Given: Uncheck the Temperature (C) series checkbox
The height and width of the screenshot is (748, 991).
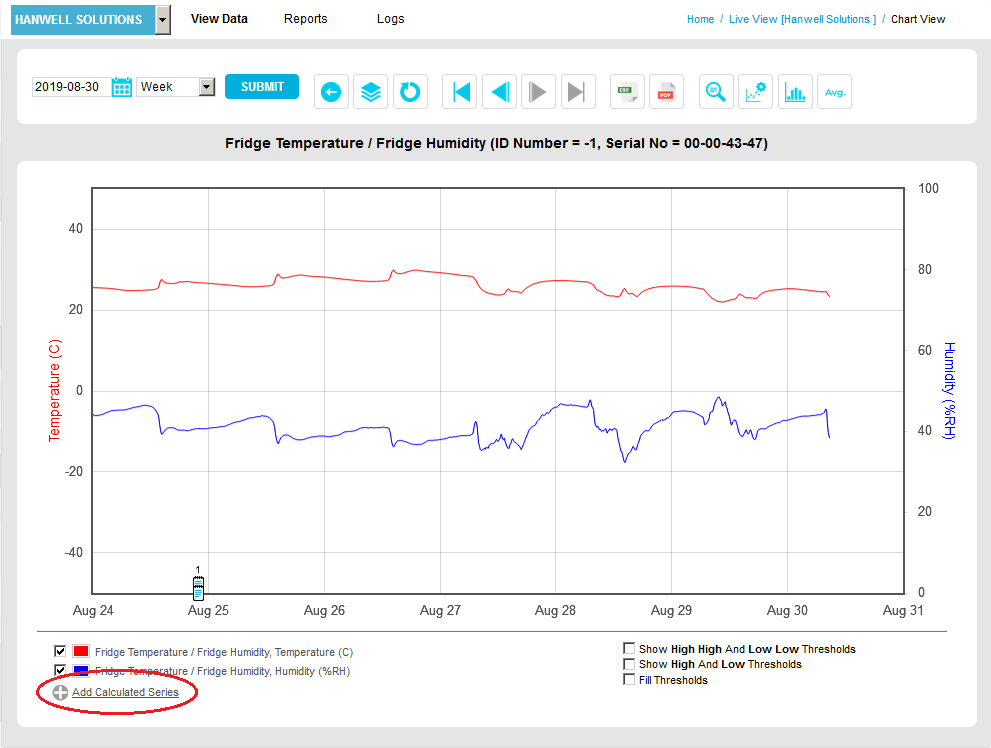Looking at the screenshot, I should [x=60, y=651].
